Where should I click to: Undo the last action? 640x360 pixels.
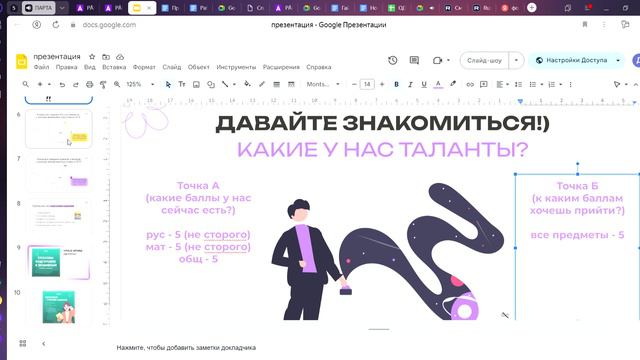point(62,84)
